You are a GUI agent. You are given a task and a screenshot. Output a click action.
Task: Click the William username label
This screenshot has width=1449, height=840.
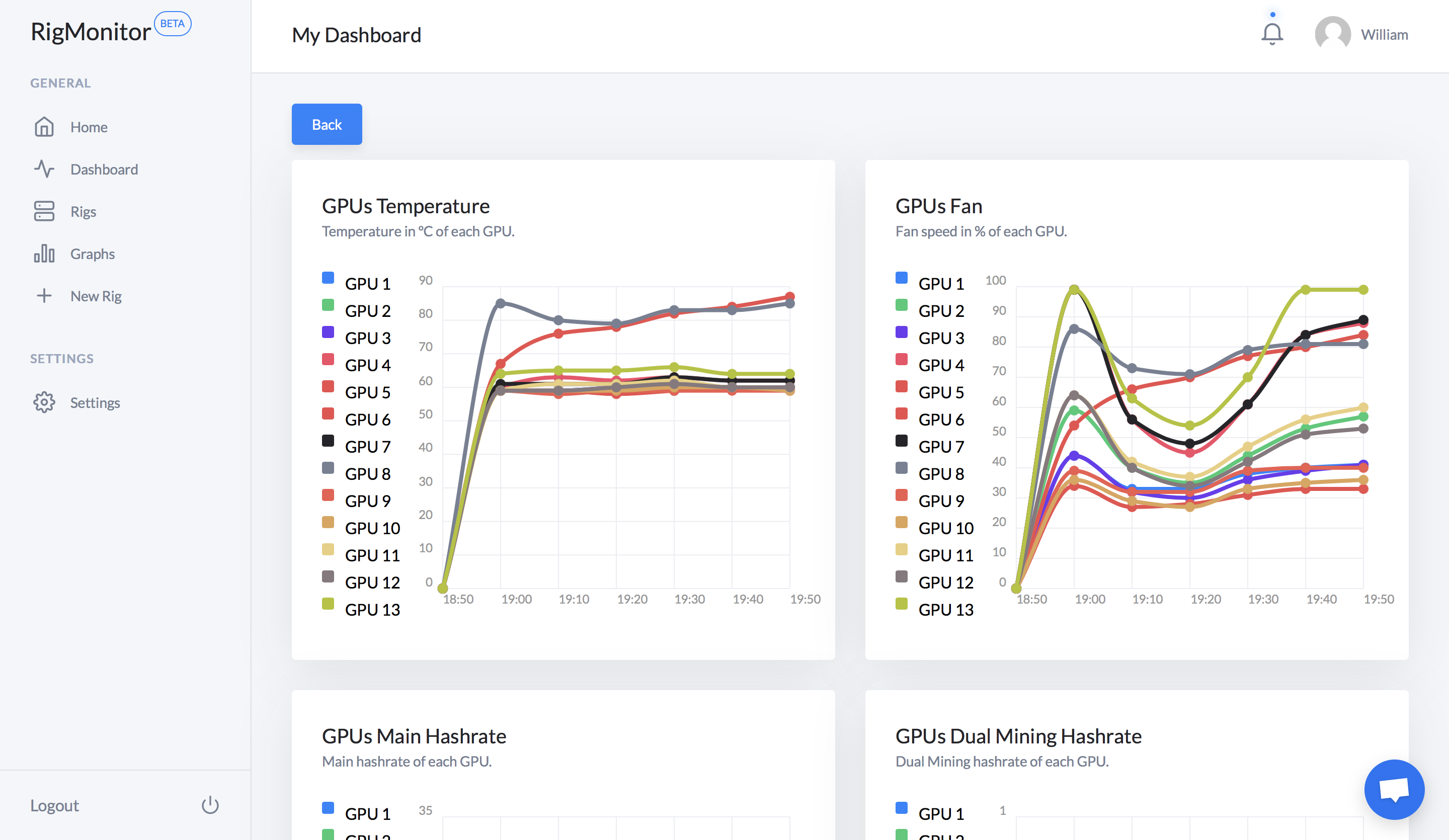(1384, 35)
